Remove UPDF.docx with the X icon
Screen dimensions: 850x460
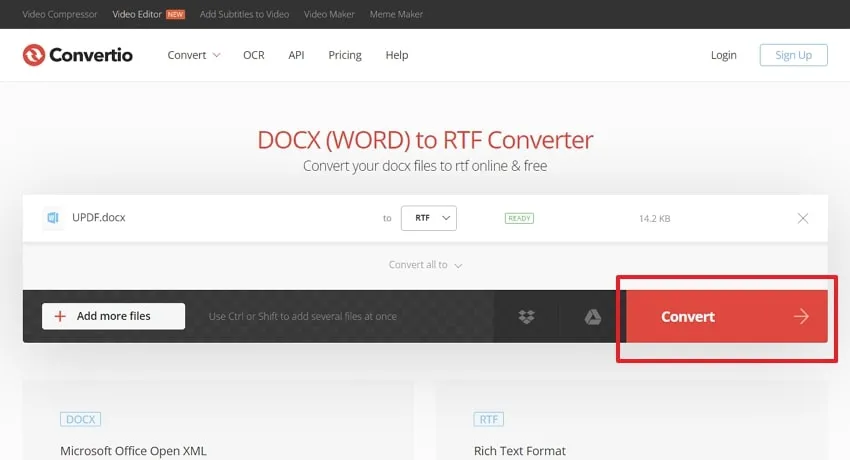coord(803,218)
